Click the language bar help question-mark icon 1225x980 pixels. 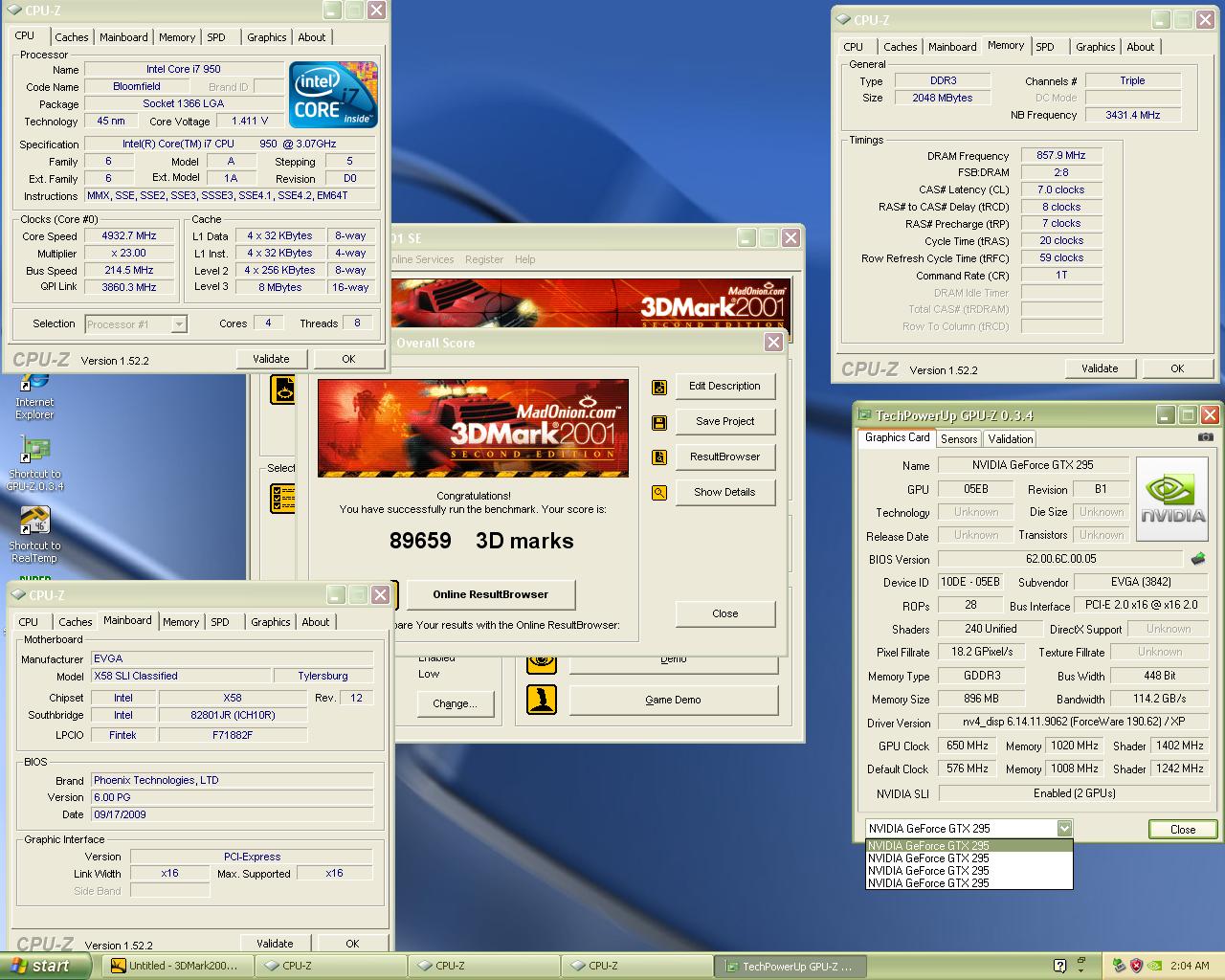tap(1059, 966)
